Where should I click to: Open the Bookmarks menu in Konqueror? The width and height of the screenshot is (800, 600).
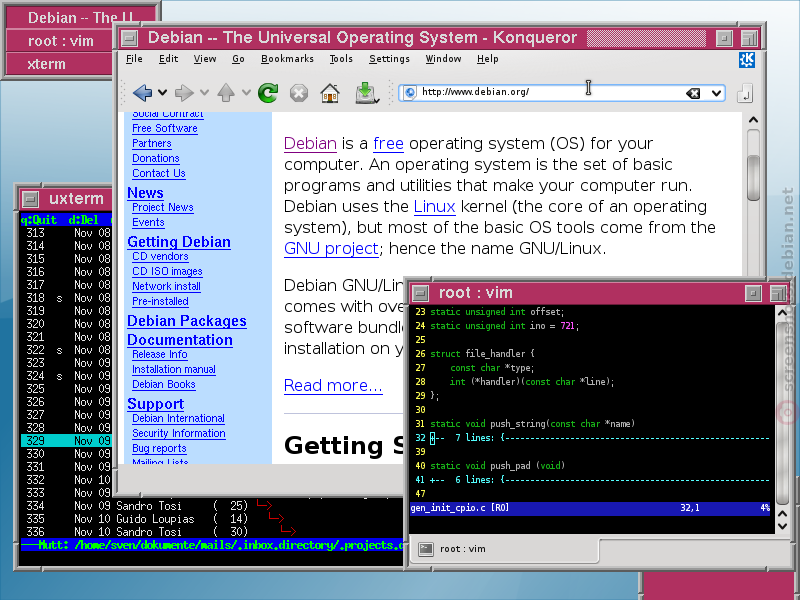[287, 59]
